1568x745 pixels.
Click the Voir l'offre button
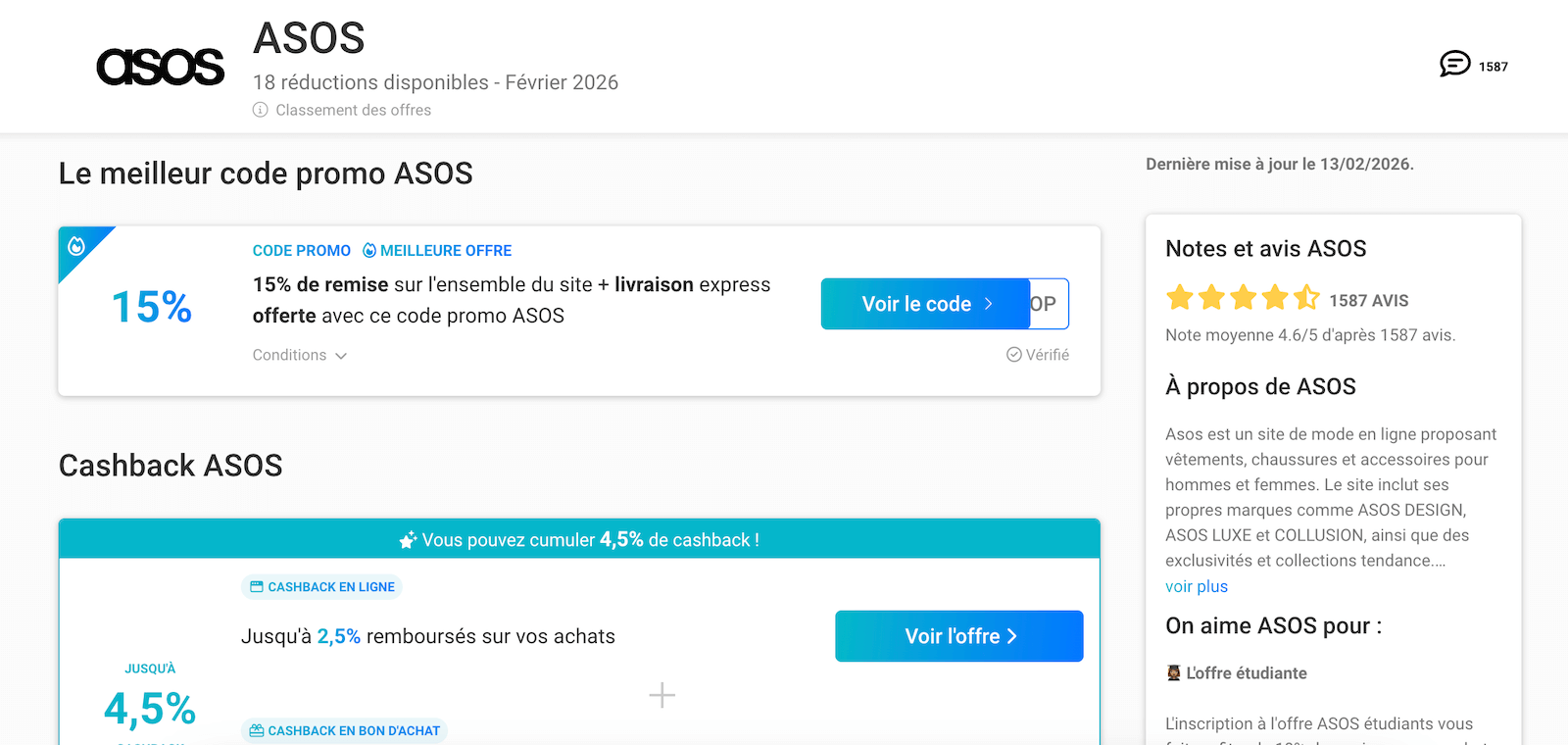[x=958, y=635]
